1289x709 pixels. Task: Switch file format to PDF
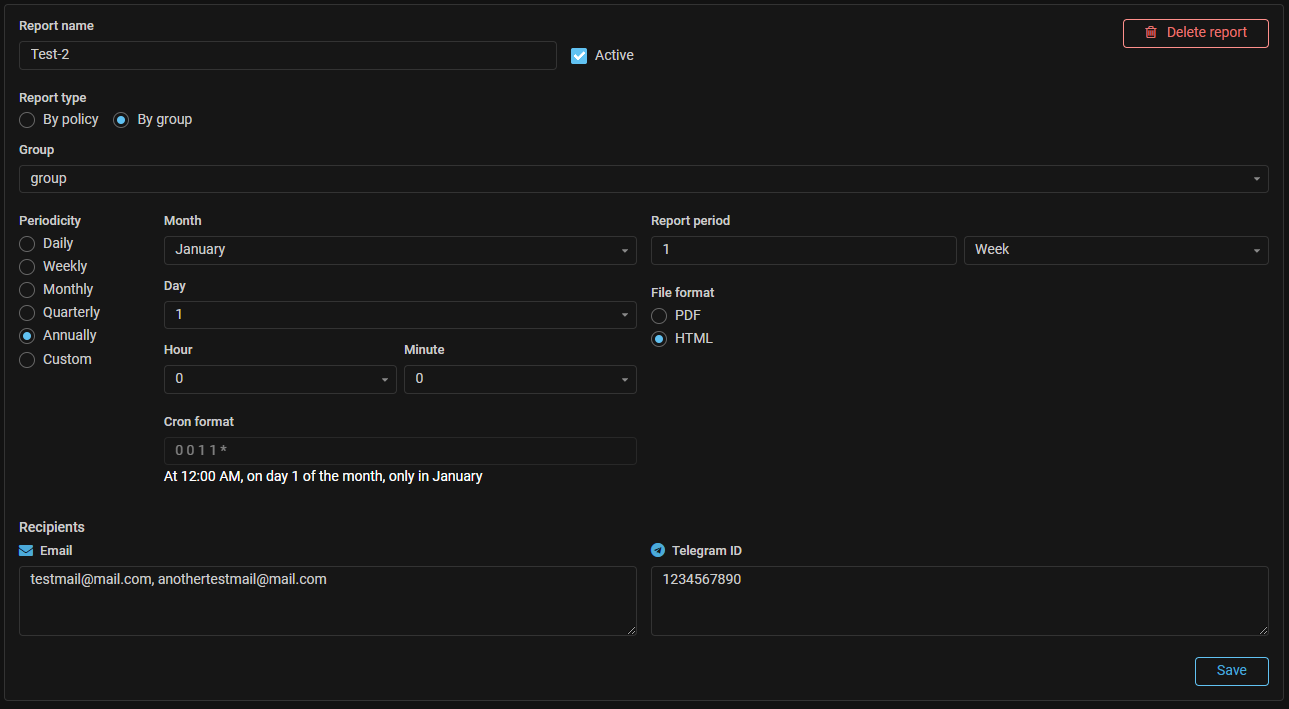(x=659, y=316)
